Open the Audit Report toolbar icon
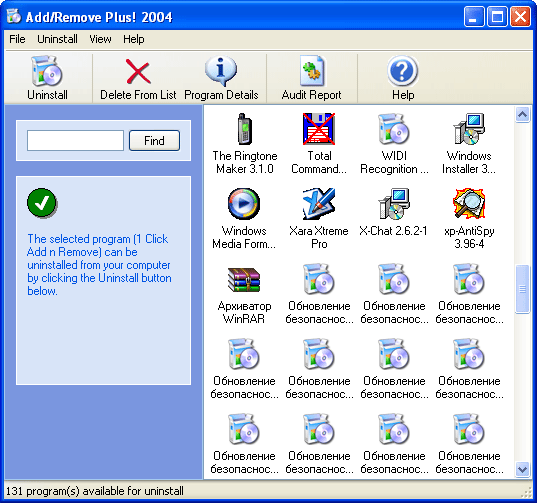 [x=312, y=71]
